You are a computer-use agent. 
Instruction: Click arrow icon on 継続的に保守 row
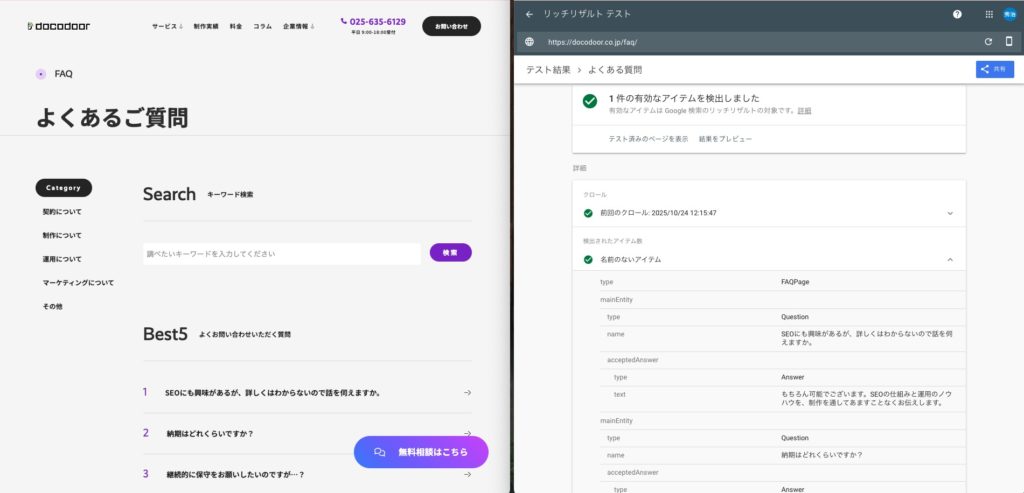pos(467,474)
